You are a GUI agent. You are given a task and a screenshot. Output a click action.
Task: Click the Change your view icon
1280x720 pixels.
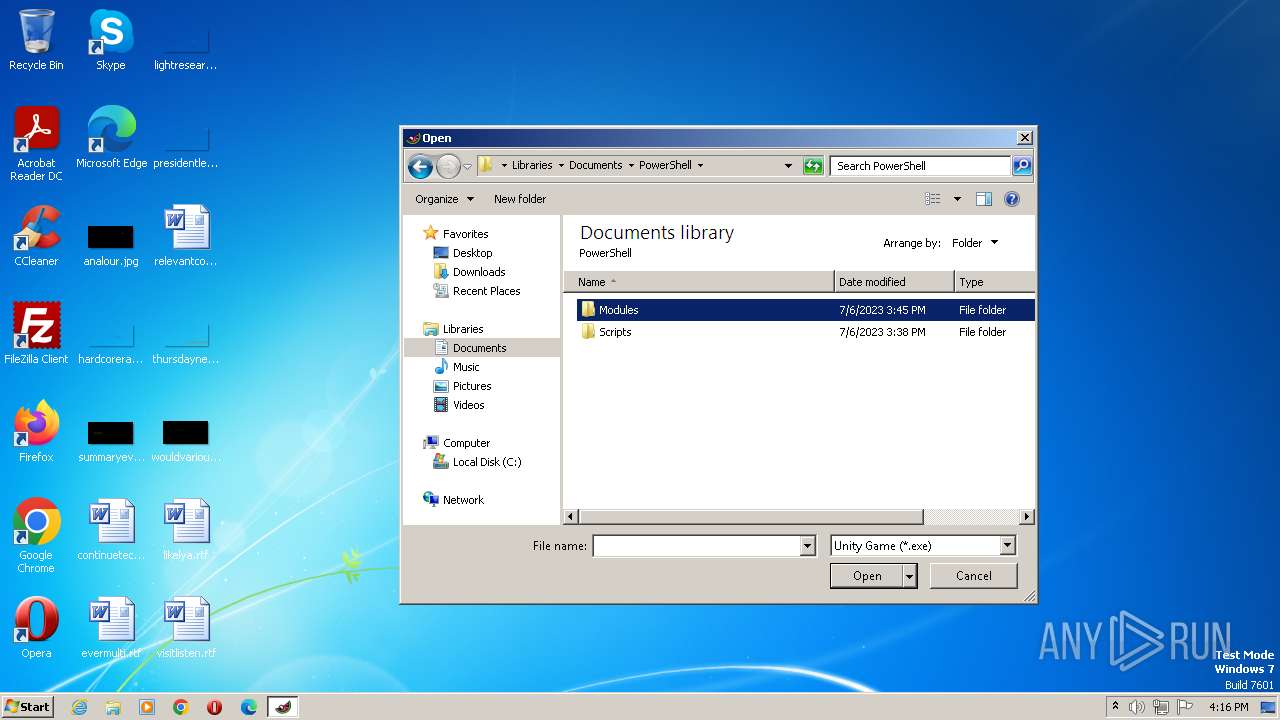pos(933,199)
